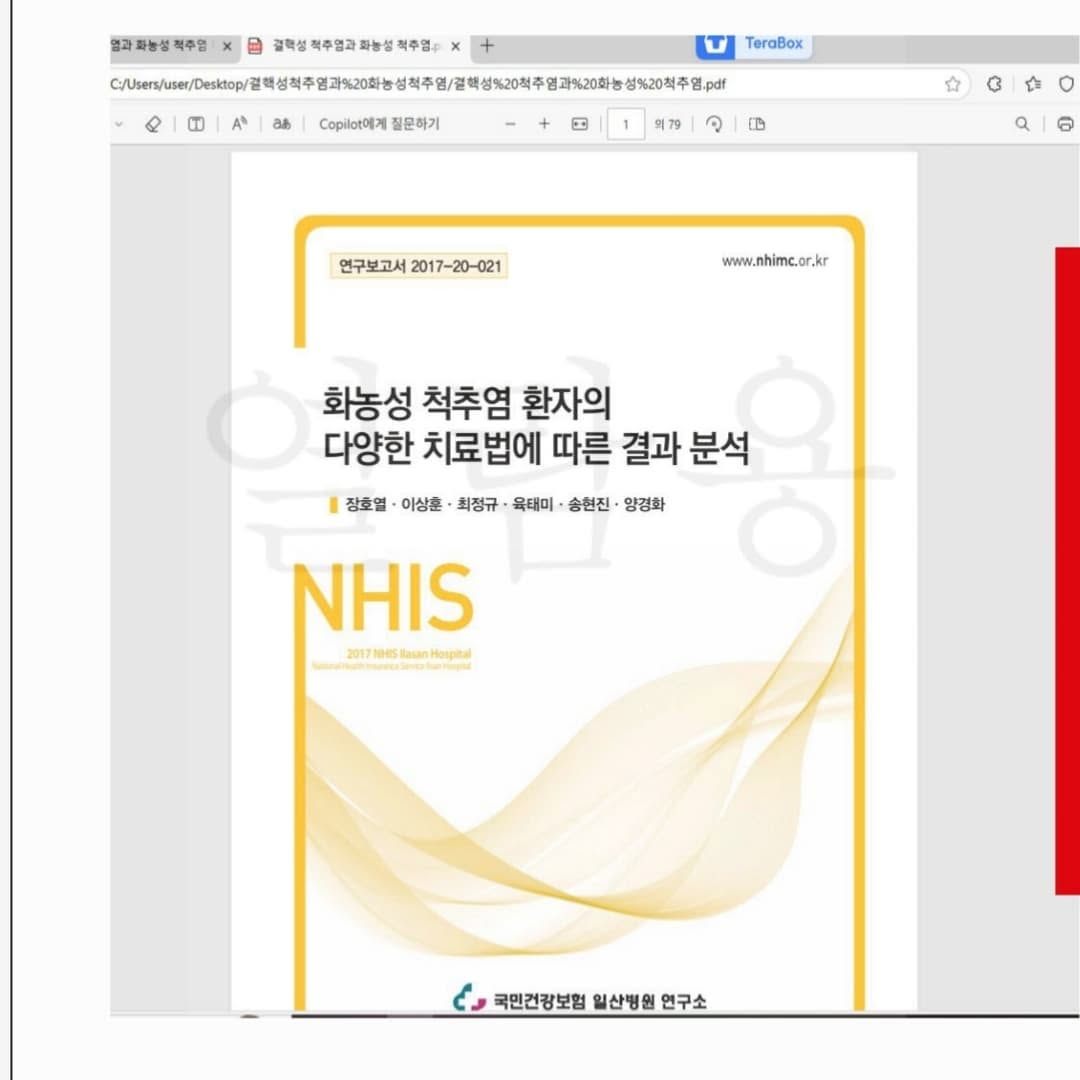Click the title 화농성 척추염 환자의
The image size is (1080, 1080).
point(466,402)
